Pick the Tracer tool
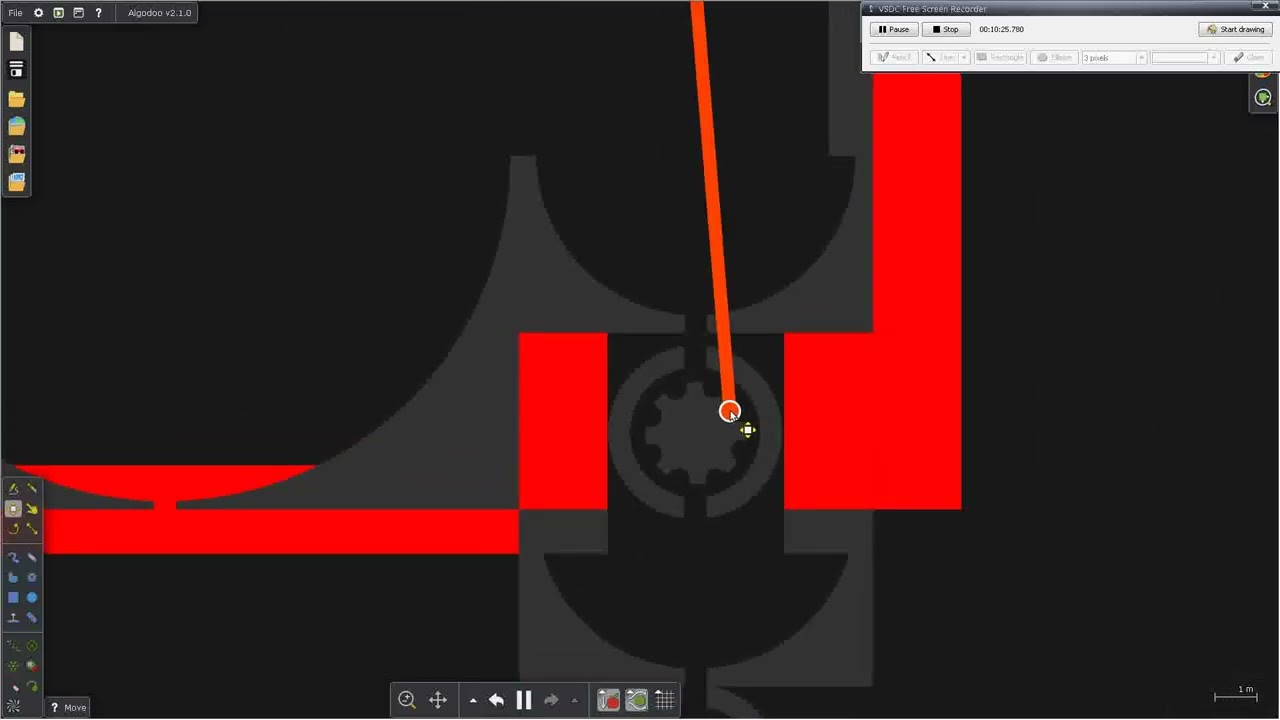This screenshot has height=720, width=1280. click(x=32, y=687)
